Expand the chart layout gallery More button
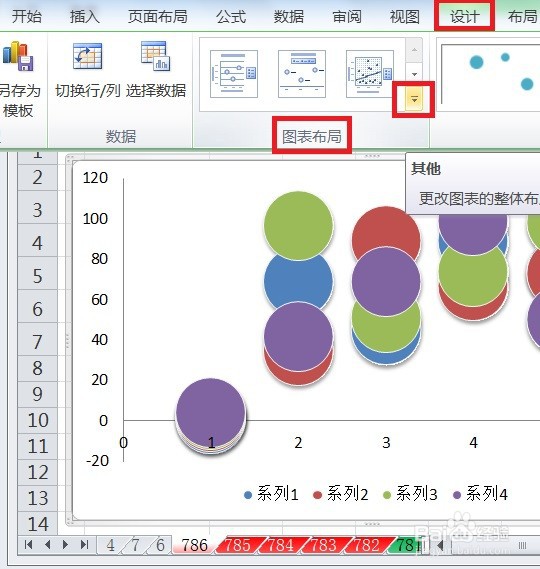The height and width of the screenshot is (569, 540). pos(414,99)
